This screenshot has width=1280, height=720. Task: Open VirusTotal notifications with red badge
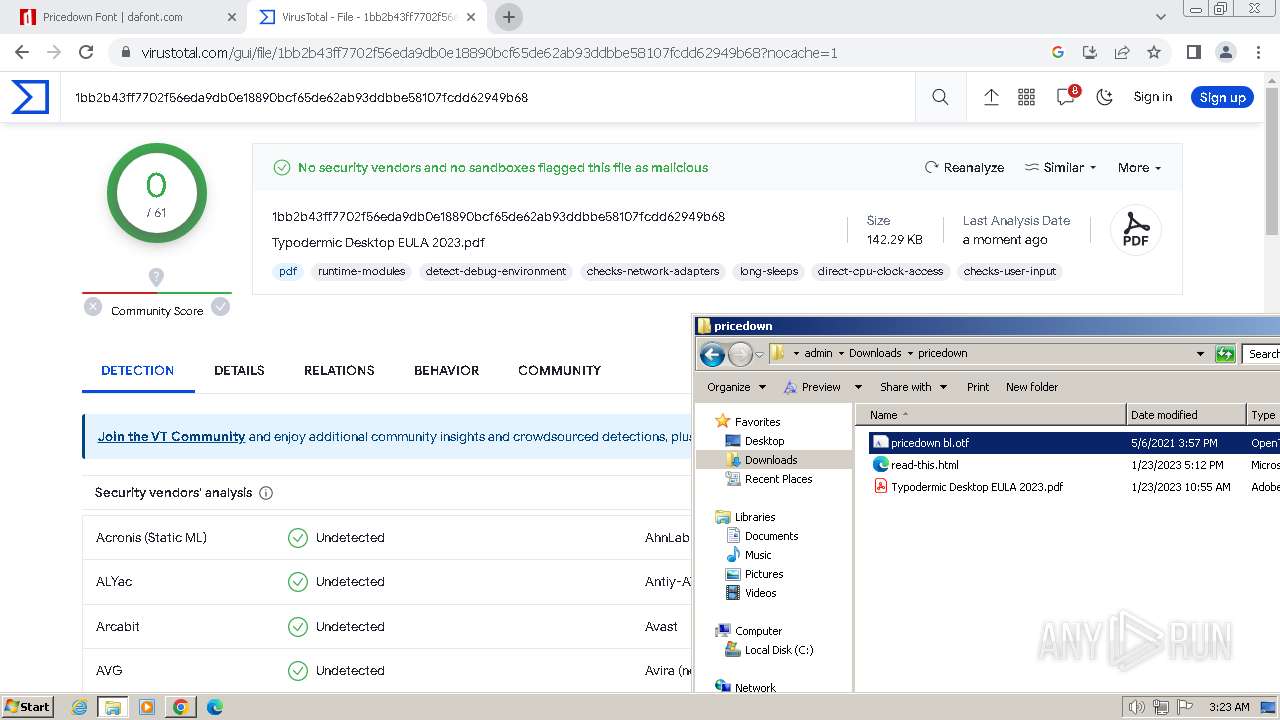[1067, 96]
